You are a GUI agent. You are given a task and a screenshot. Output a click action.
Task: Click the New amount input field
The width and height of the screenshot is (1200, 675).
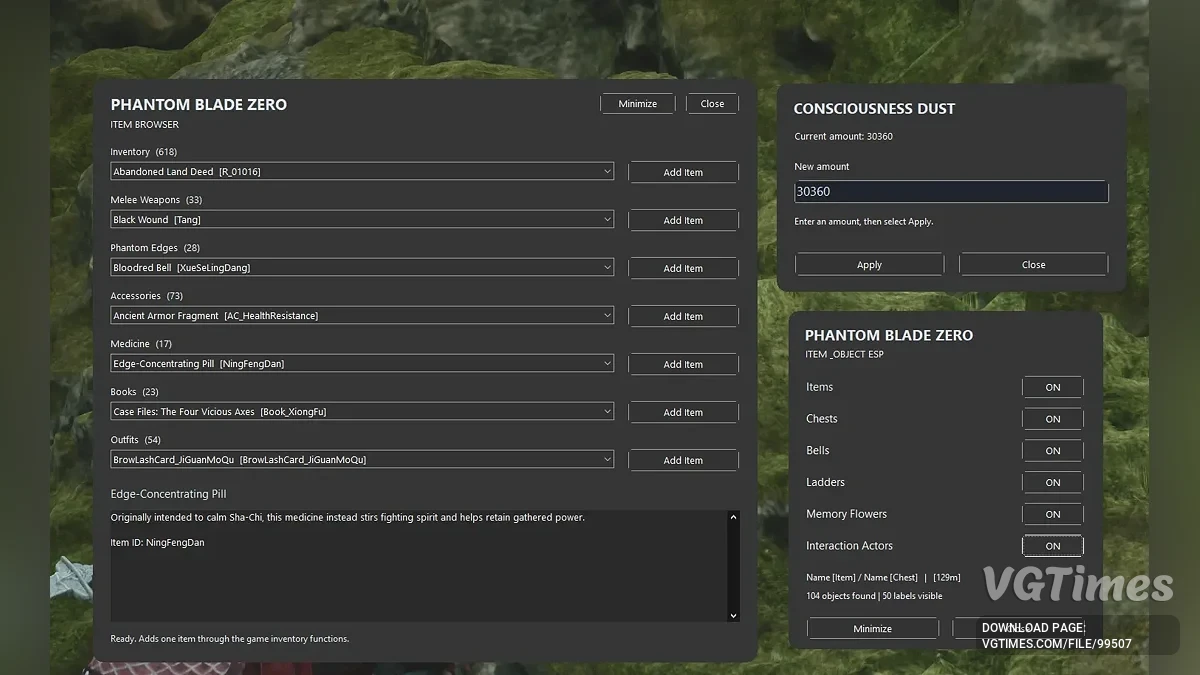tap(951, 191)
